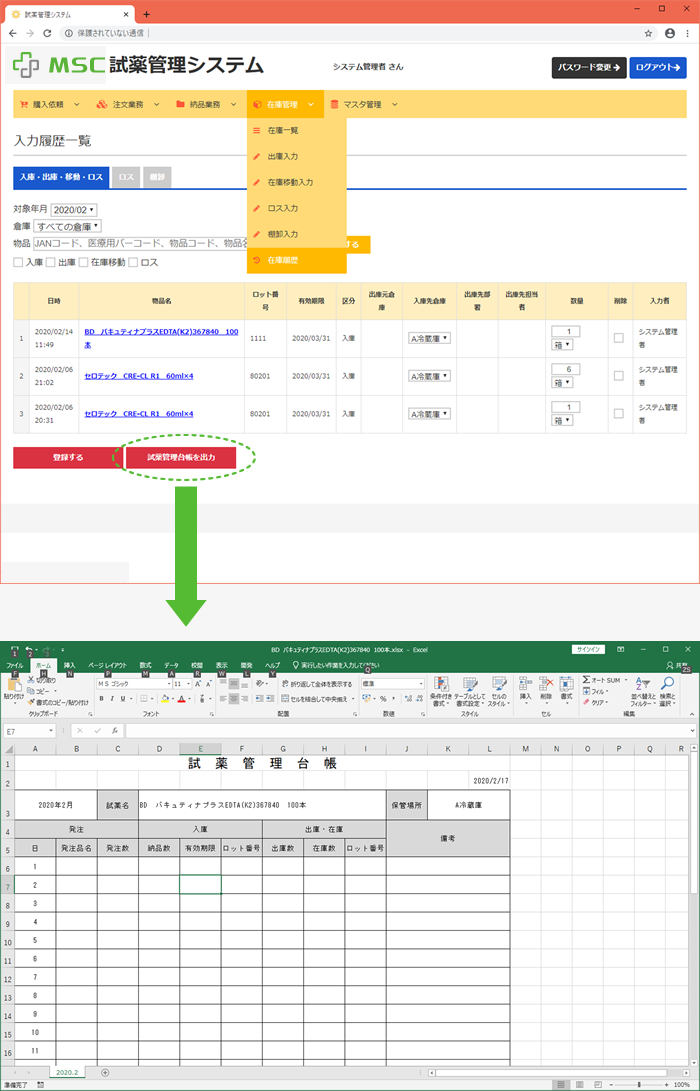Open the 購入依頼 menu
This screenshot has width=700, height=1091.
49,104
